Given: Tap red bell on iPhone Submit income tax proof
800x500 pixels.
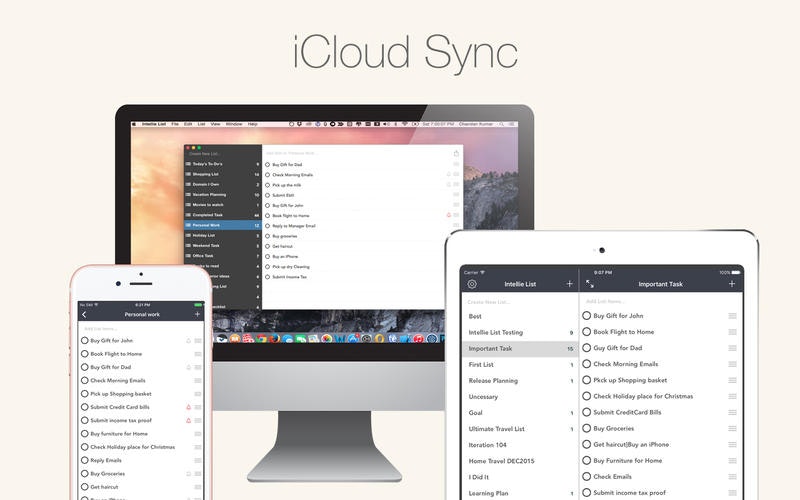Looking at the screenshot, I should tap(188, 420).
